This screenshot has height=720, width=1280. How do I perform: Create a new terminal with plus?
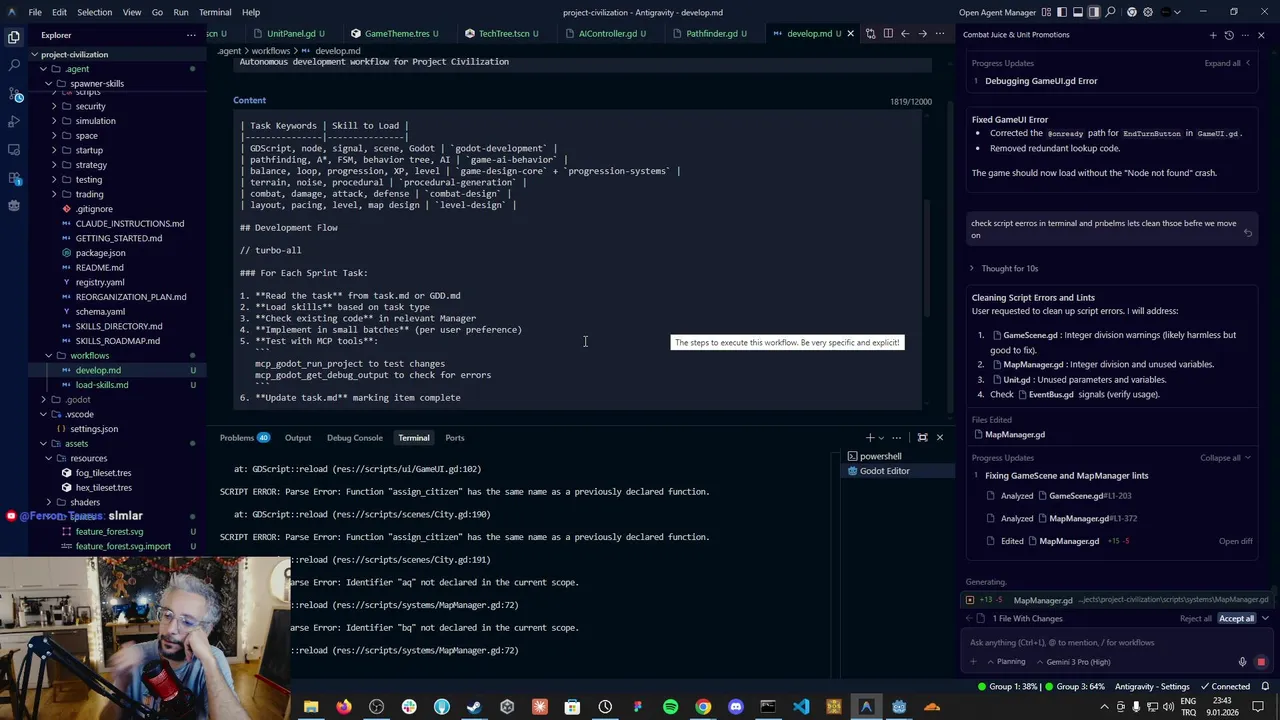[870, 437]
